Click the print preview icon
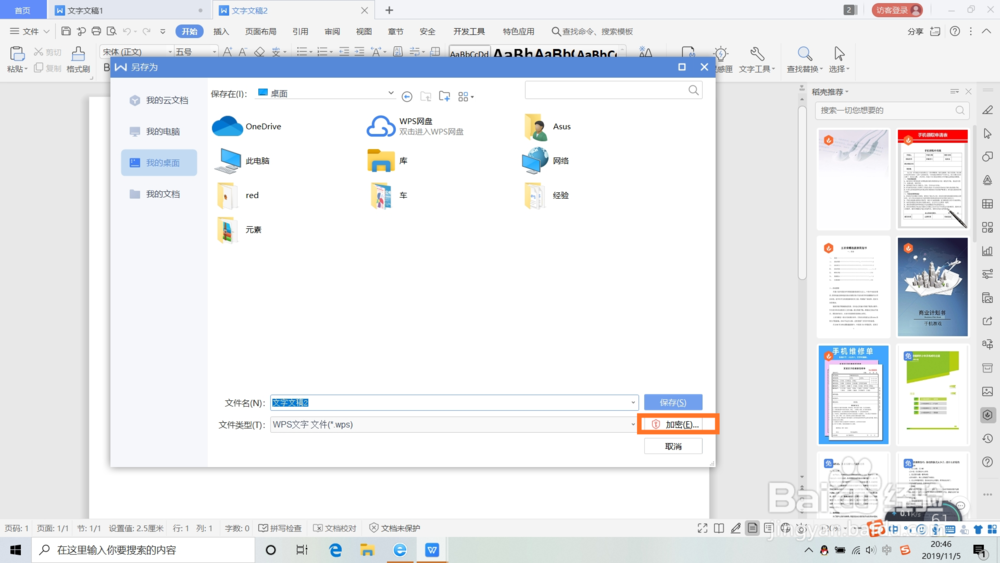The image size is (1000, 563). pos(112,31)
